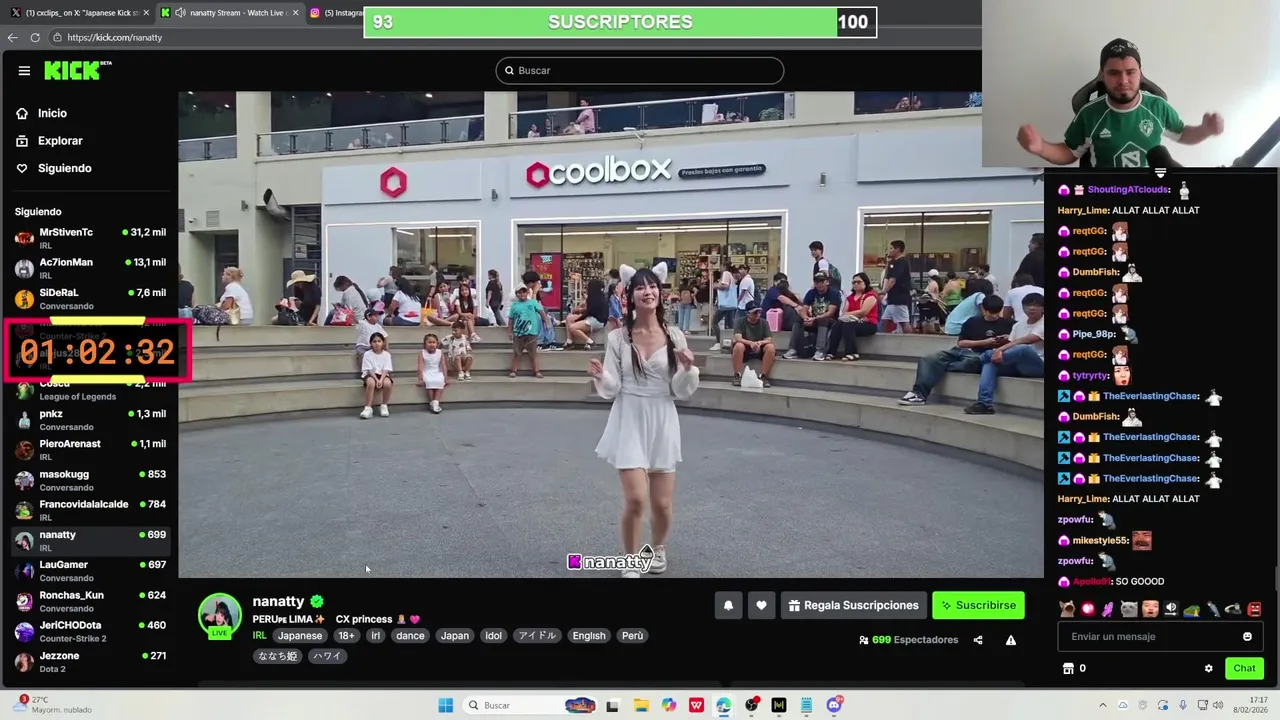The image size is (1280, 720).
Task: Insert the frog emote
Action: click(x=1192, y=609)
